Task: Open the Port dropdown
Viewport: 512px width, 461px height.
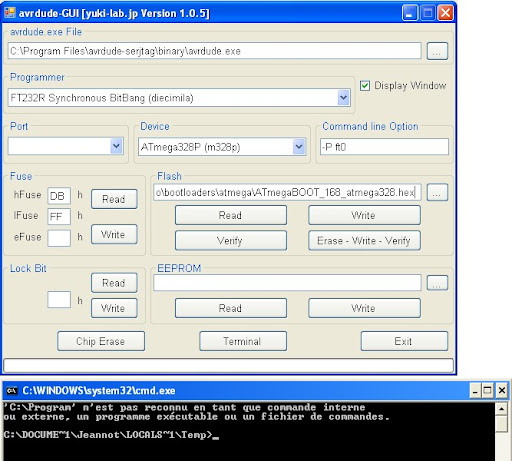Action: pyautogui.click(x=116, y=146)
